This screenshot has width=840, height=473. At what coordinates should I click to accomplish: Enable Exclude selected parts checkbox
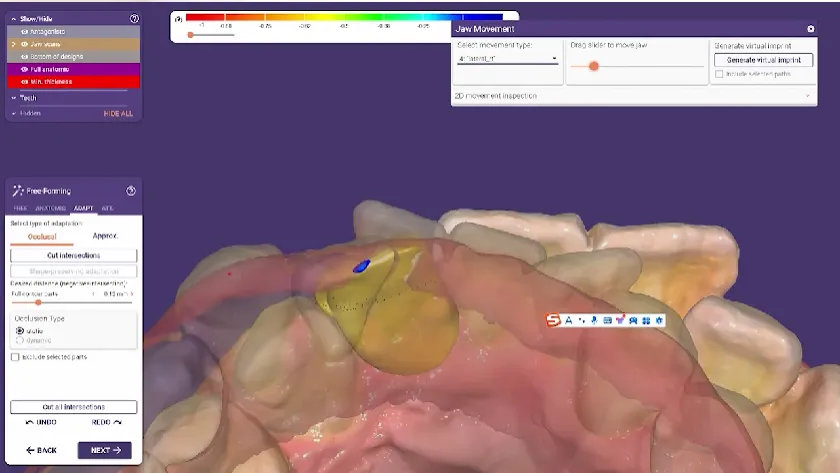14,357
